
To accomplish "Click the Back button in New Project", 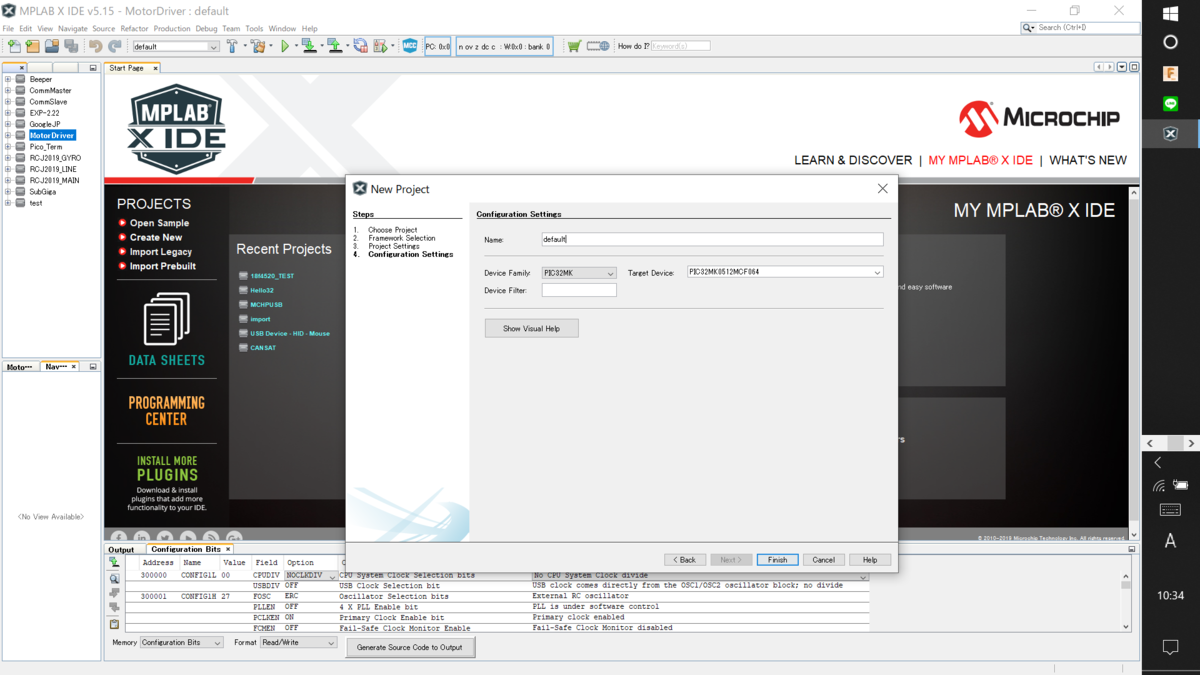I will pyautogui.click(x=685, y=560).
